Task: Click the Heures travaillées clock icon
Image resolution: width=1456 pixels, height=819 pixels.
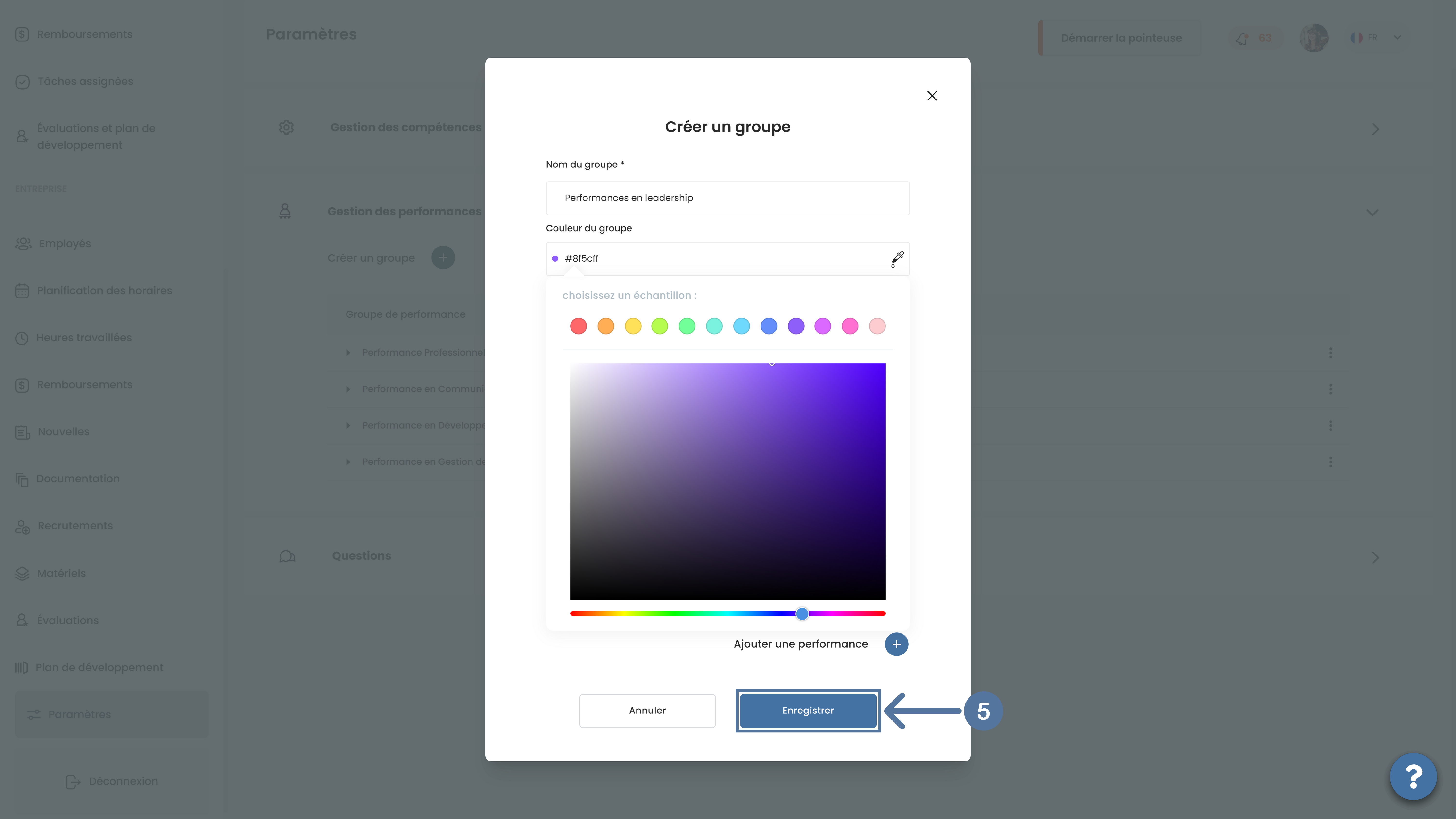Action: 22,338
